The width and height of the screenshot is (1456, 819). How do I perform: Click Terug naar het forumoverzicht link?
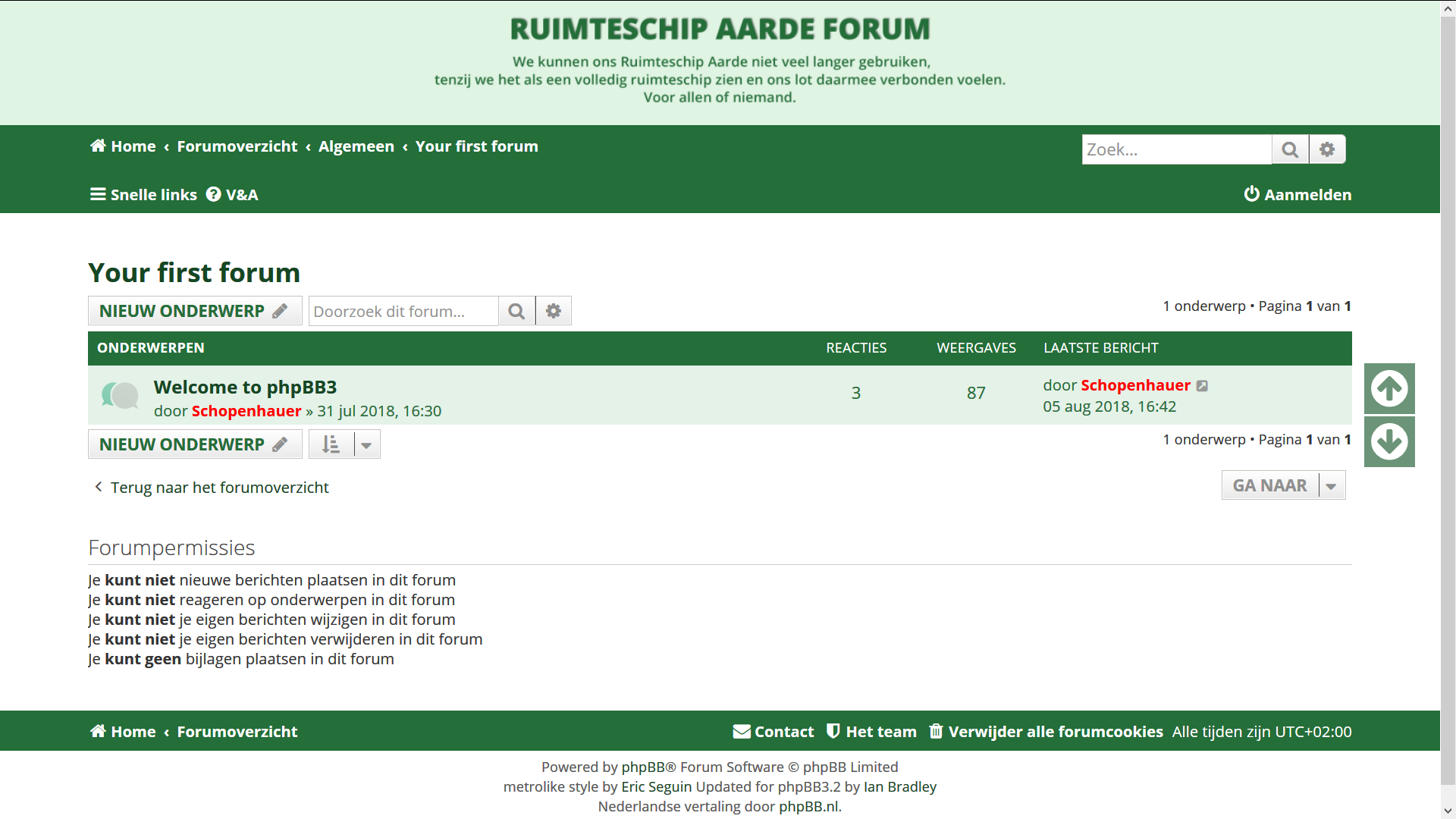coord(211,488)
